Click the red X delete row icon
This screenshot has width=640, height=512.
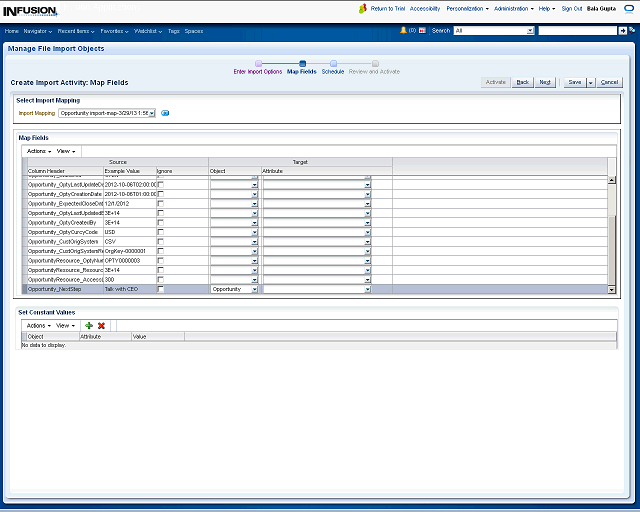point(101,325)
